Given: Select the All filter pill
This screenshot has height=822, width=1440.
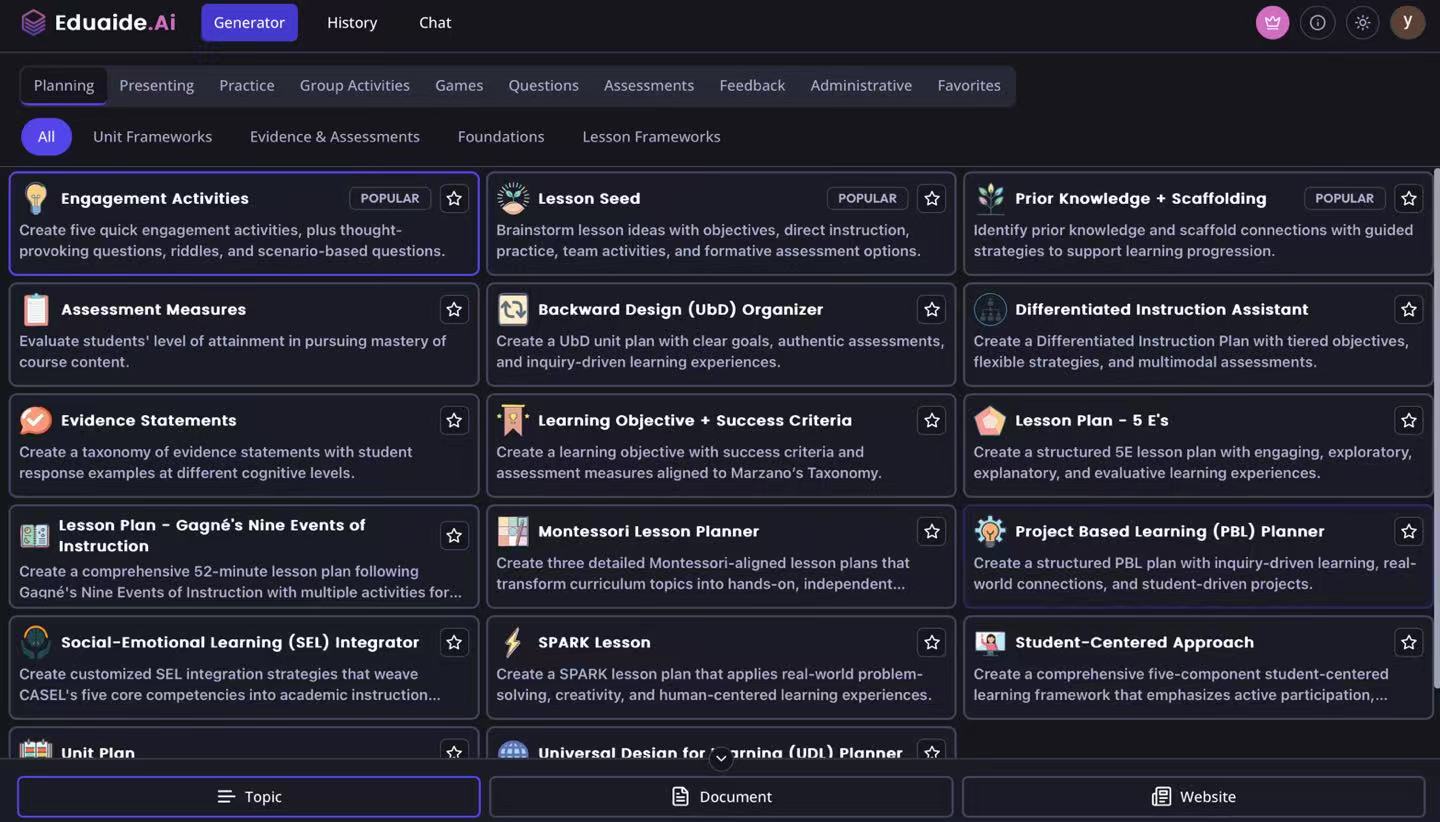Looking at the screenshot, I should point(46,136).
